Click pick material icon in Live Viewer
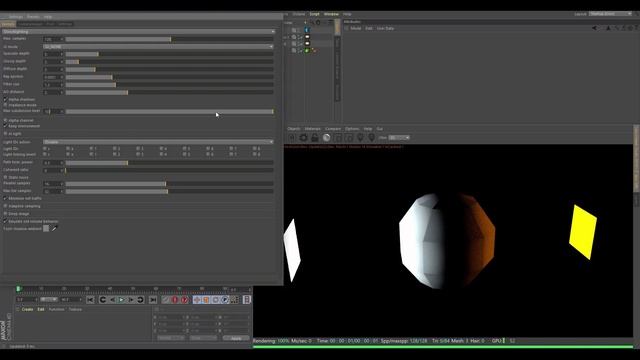The height and width of the screenshot is (360, 640). click(371, 138)
